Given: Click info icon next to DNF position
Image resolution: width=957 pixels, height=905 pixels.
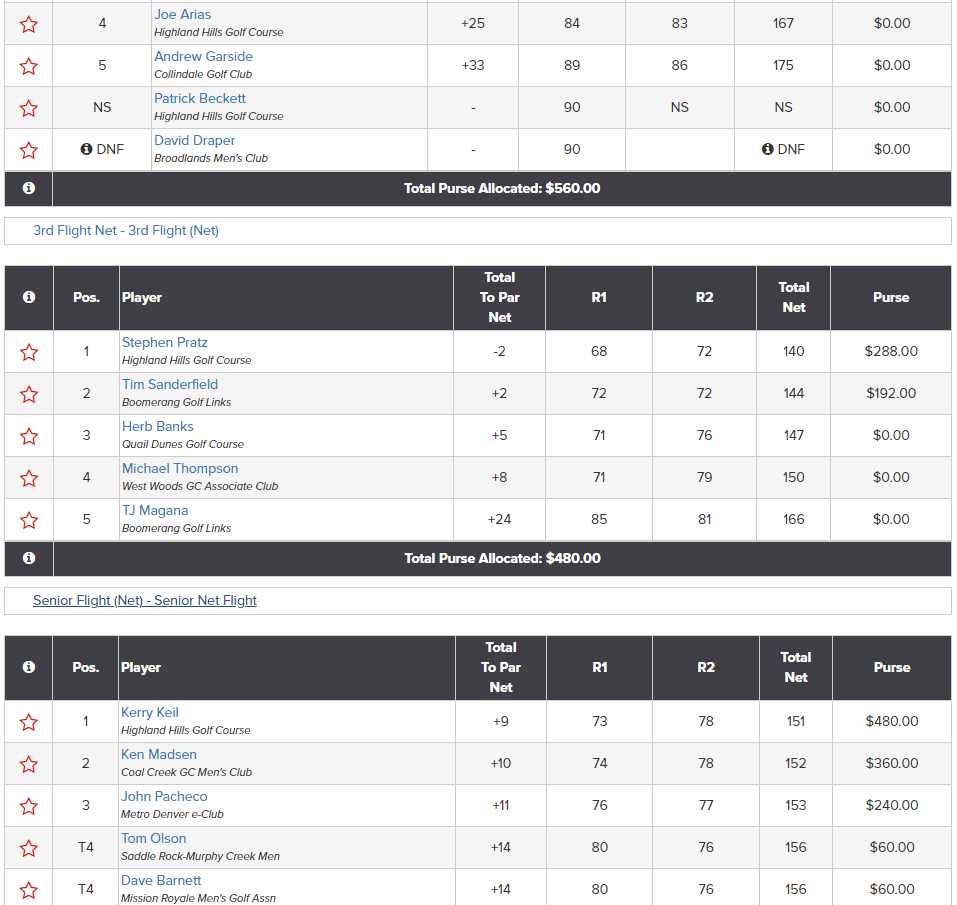Looking at the screenshot, I should [x=87, y=149].
